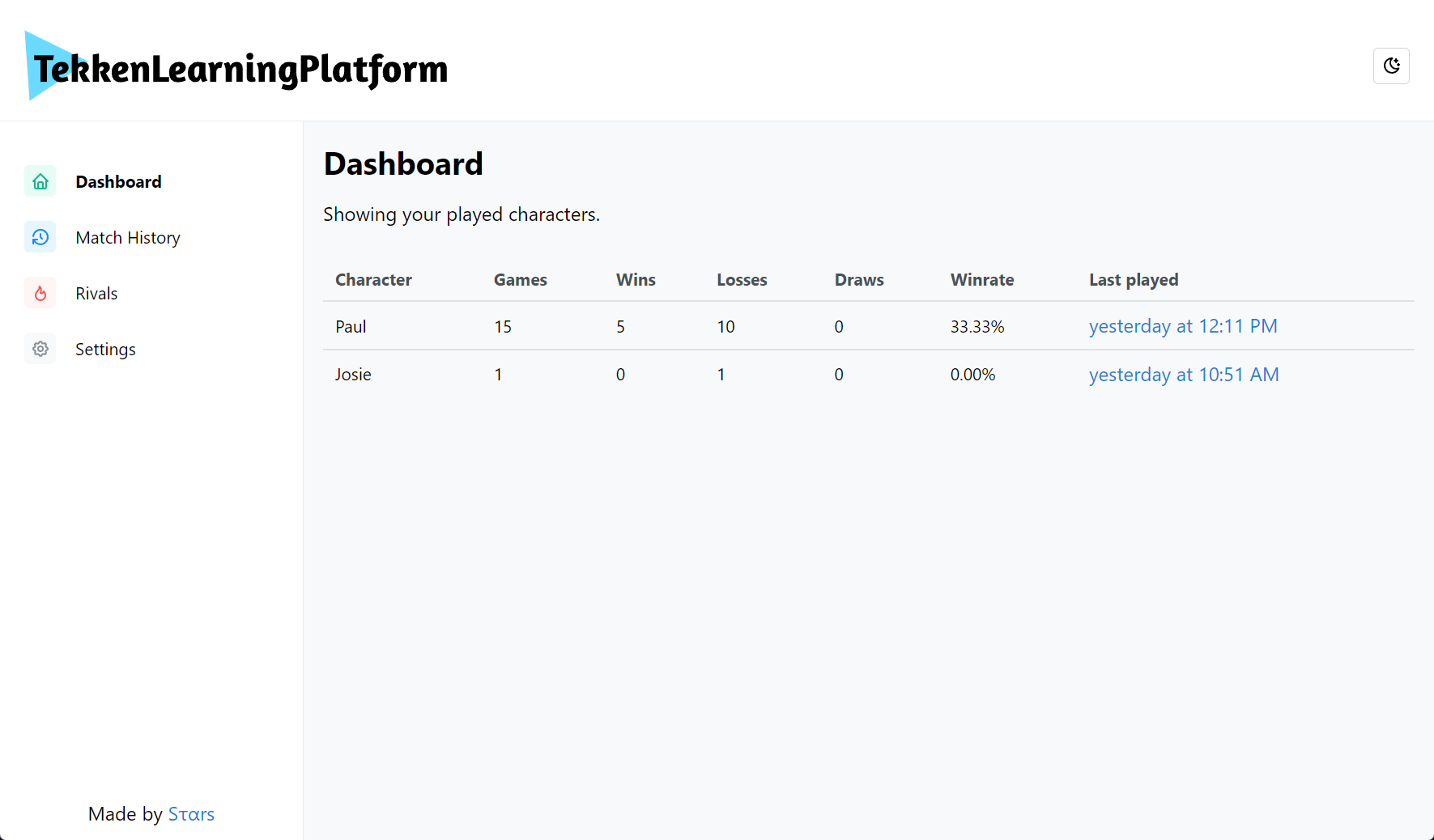Viewport: 1434px width, 840px height.
Task: Click Paul's wins value 5
Action: click(620, 327)
